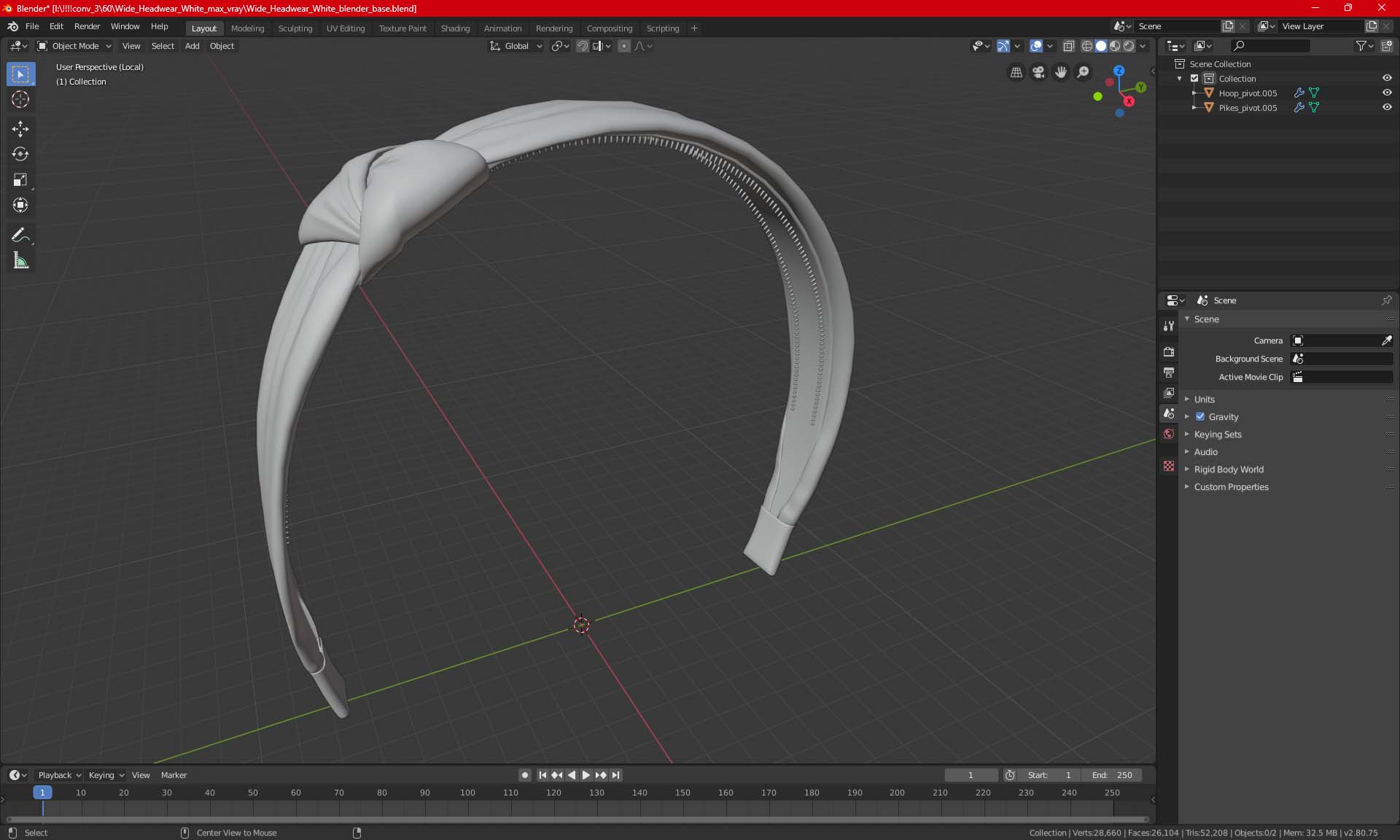
Task: Select the Rotate tool
Action: 20,155
